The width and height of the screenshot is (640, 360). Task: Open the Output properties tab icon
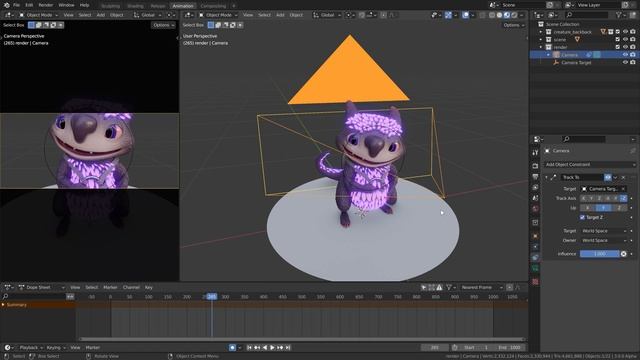pos(535,177)
